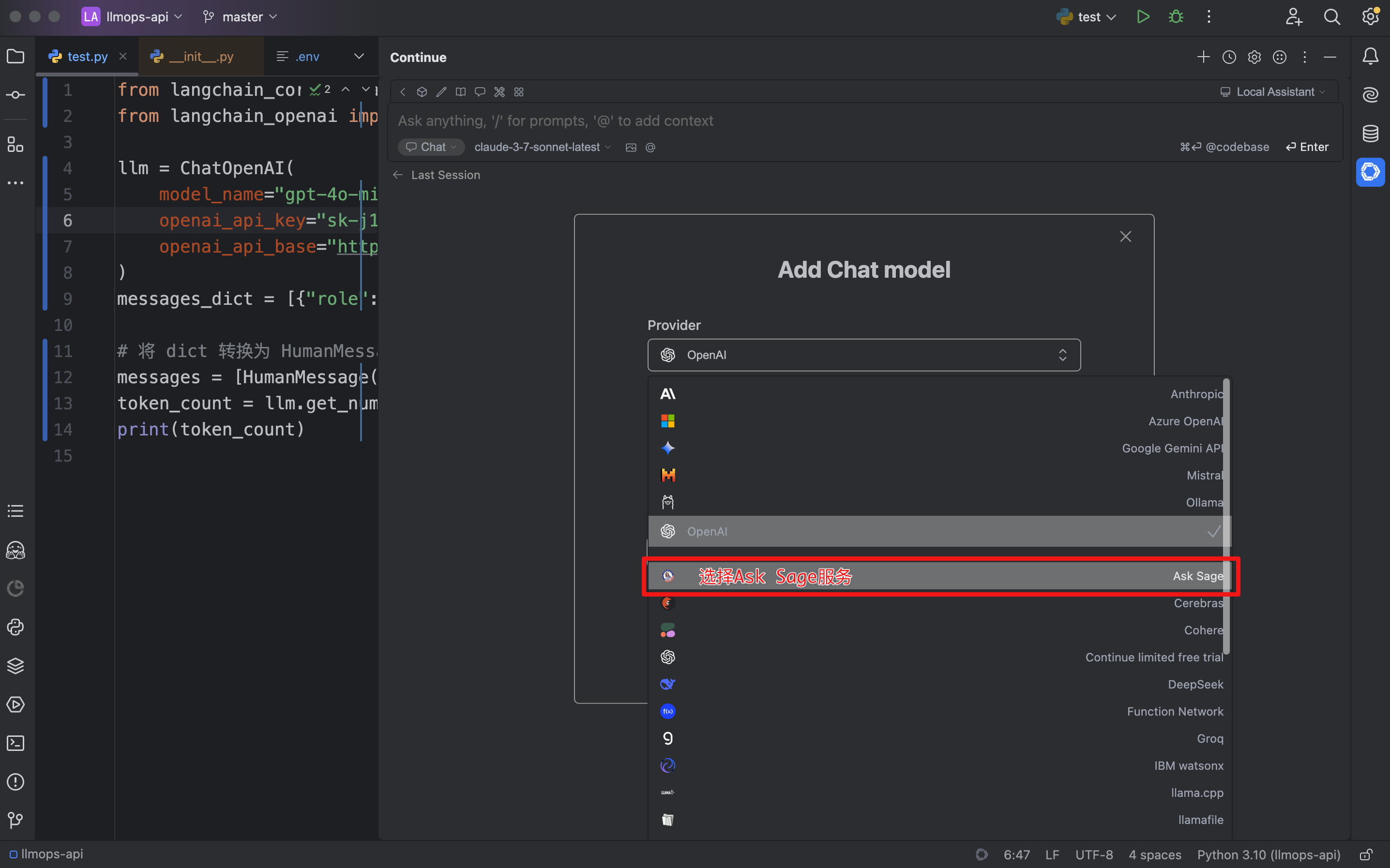The height and width of the screenshot is (868, 1390).
Task: Click the provider list scrollbar
Action: [x=1226, y=517]
